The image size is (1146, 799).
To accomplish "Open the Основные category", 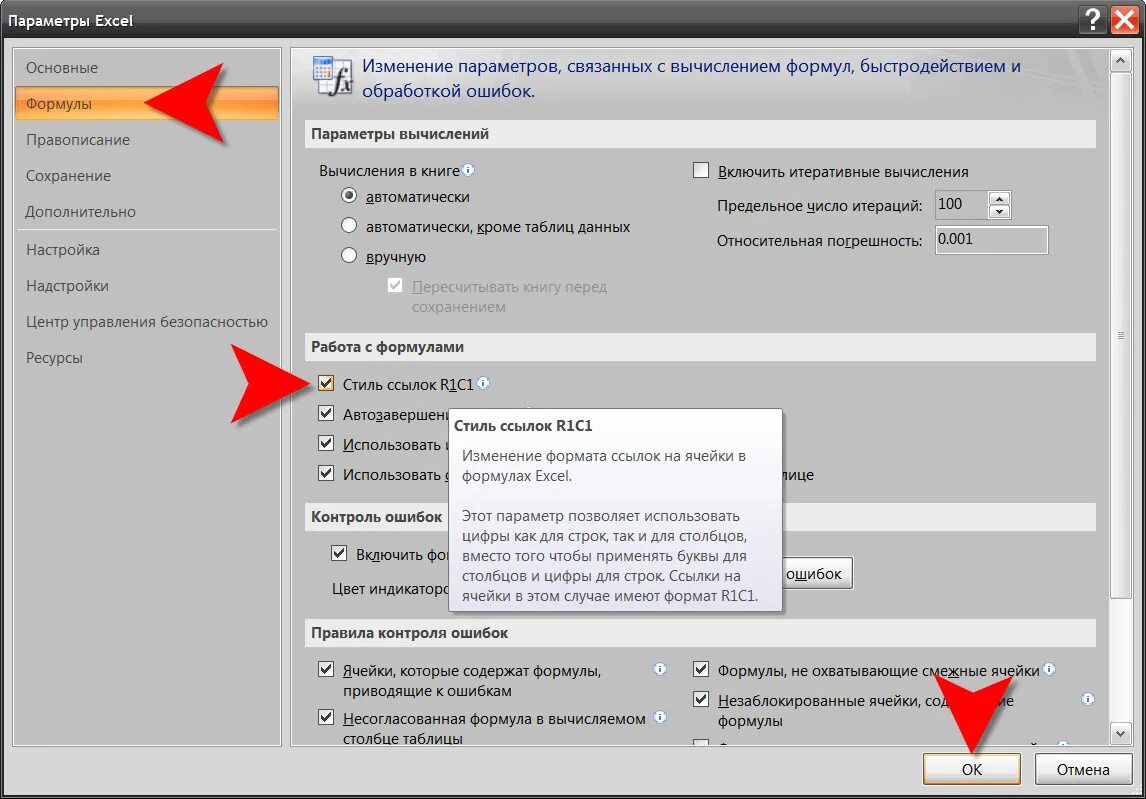I will [147, 67].
